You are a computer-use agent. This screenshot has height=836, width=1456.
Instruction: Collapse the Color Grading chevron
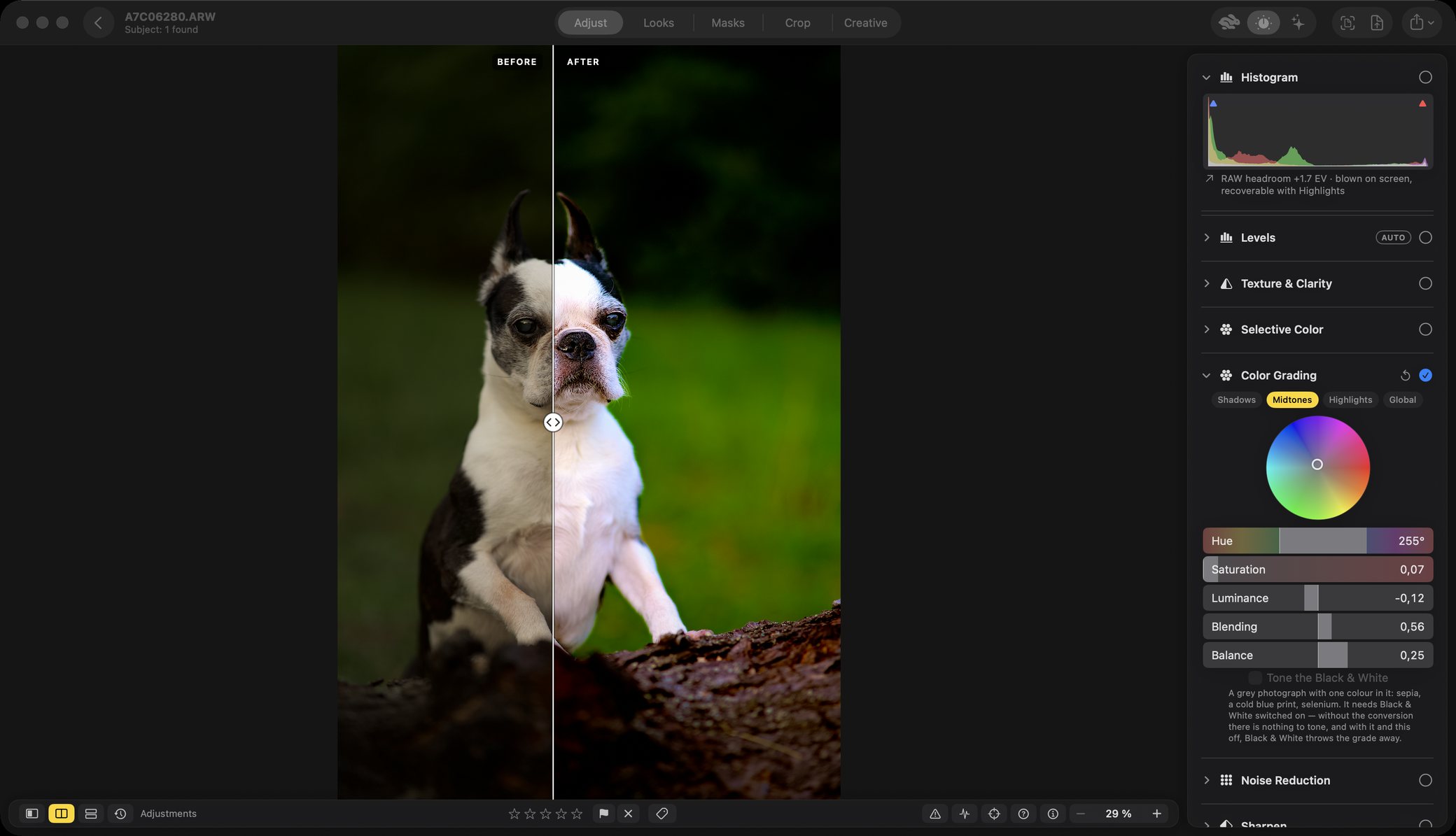[1206, 376]
